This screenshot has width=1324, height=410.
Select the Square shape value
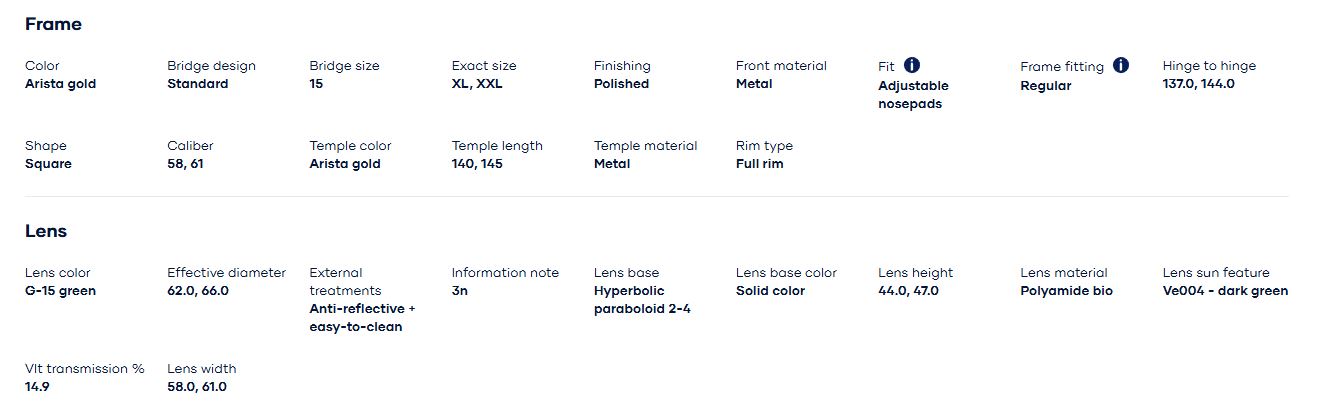pyautogui.click(x=48, y=164)
